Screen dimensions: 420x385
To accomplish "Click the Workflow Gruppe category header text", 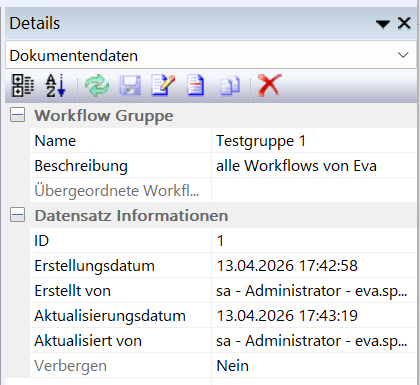I will pyautogui.click(x=104, y=116).
